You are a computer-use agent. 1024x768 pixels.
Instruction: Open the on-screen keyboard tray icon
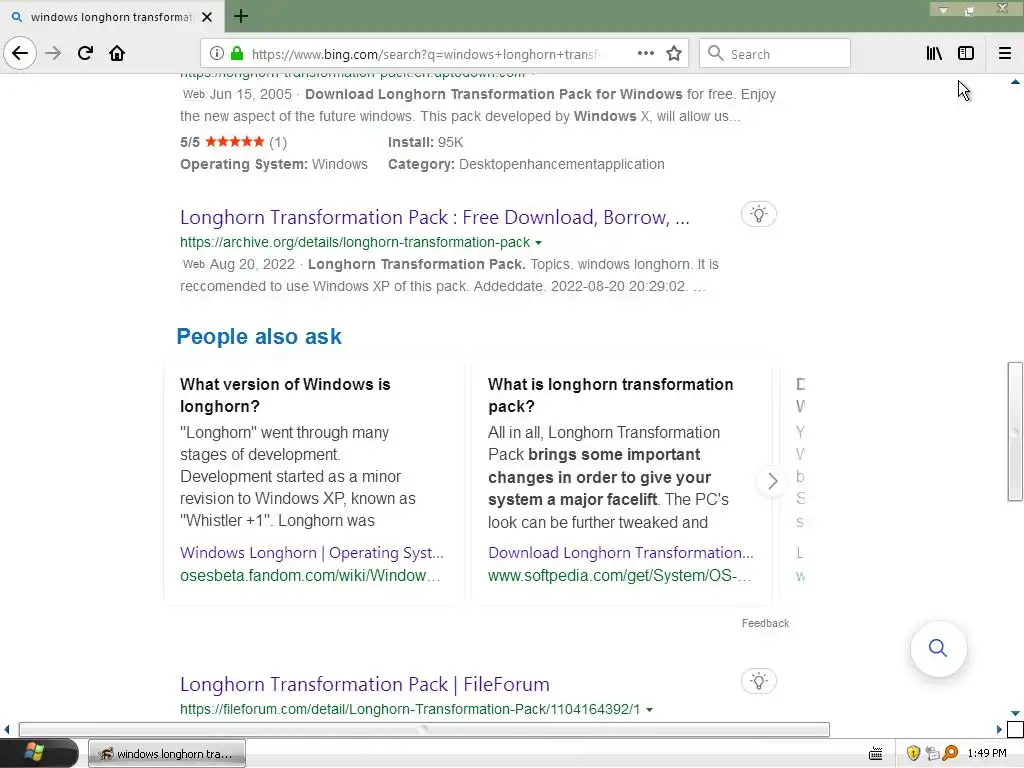(x=876, y=754)
